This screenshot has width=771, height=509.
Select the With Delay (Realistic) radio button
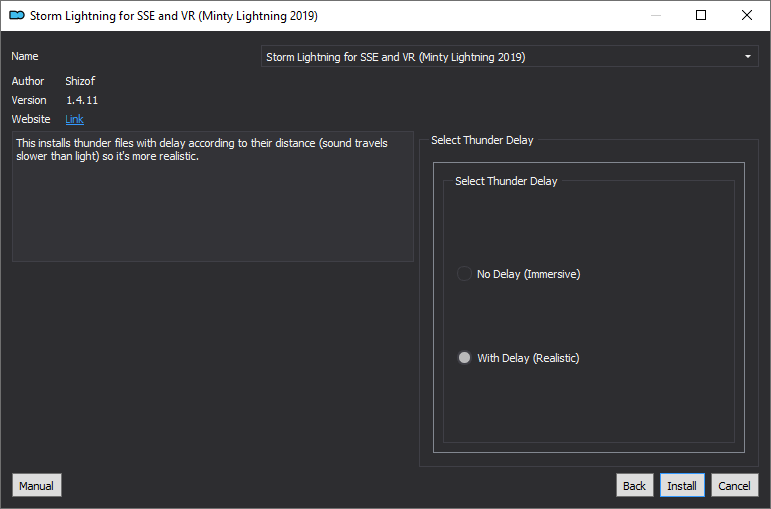(464, 358)
